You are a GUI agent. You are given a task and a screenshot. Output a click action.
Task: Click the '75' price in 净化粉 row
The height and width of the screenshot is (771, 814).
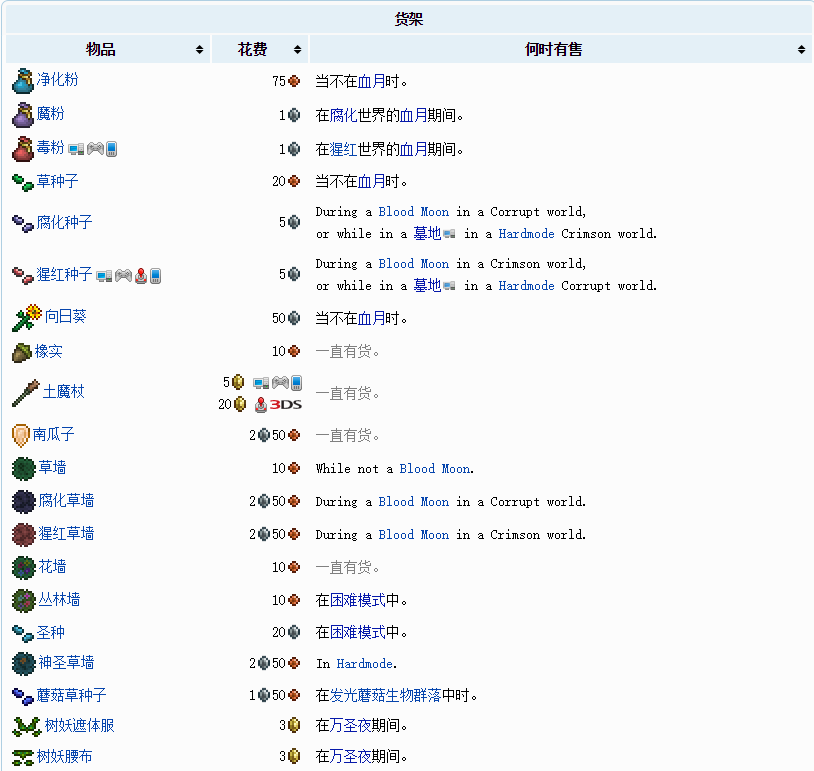[x=279, y=81]
